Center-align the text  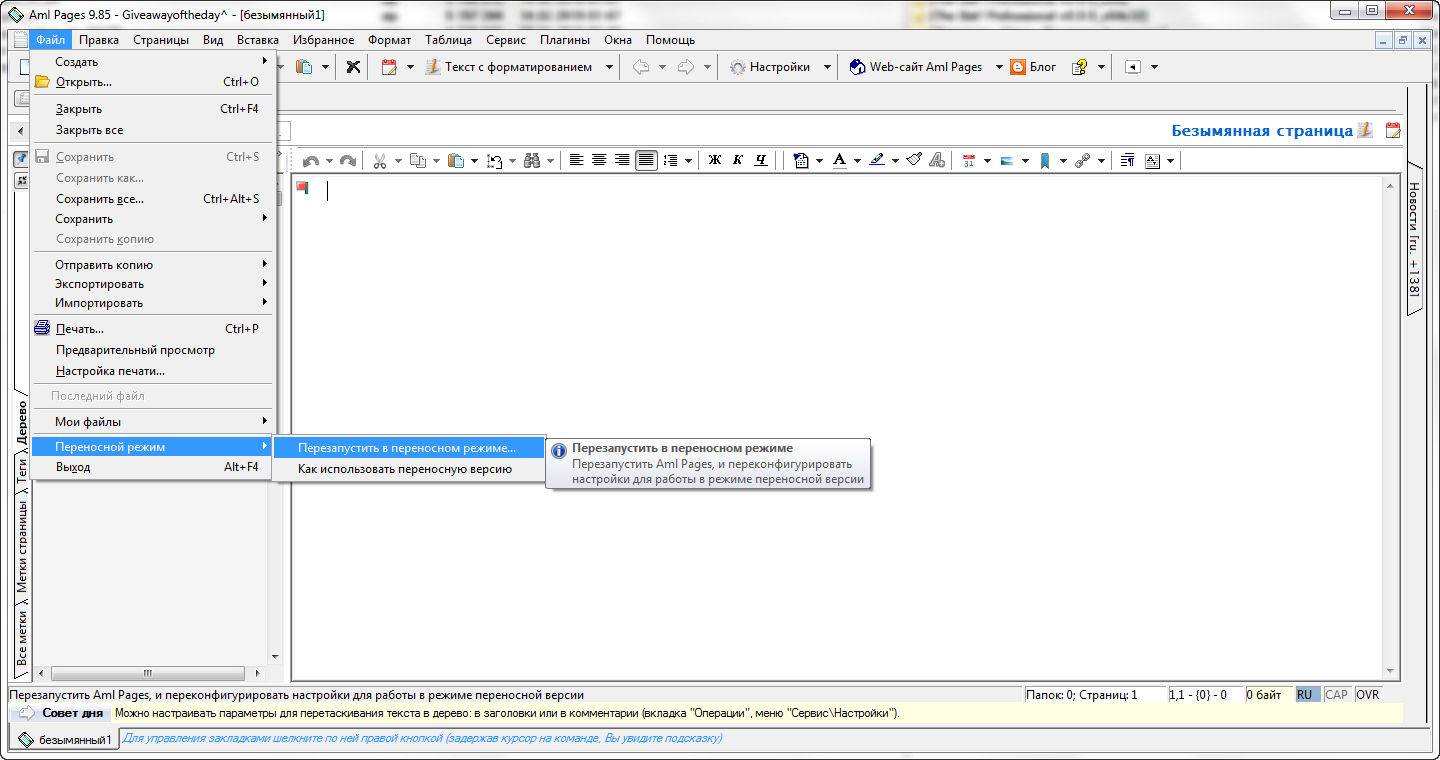(599, 160)
